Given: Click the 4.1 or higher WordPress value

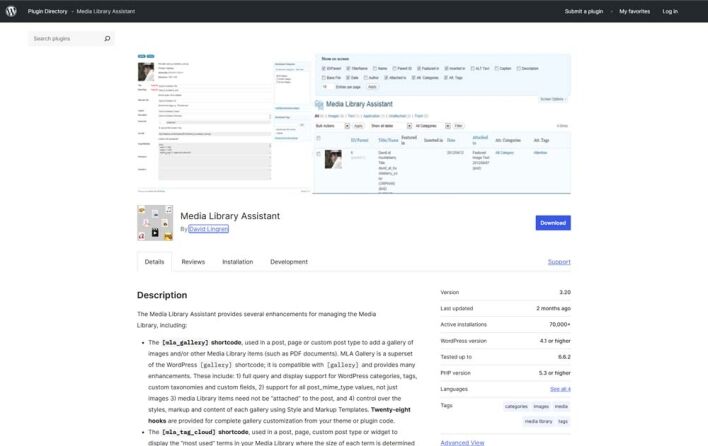Looking at the screenshot, I should coord(555,341).
